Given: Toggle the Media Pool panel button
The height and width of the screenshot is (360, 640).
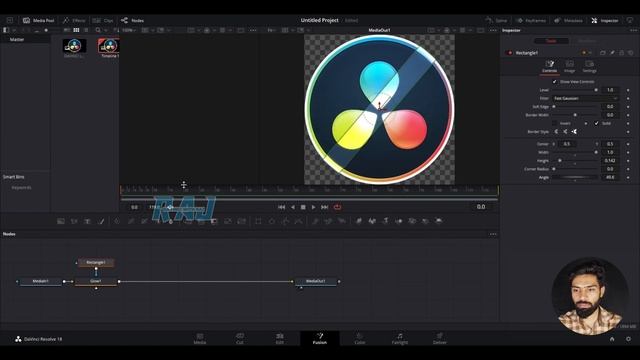Looking at the screenshot, I should [x=38, y=20].
